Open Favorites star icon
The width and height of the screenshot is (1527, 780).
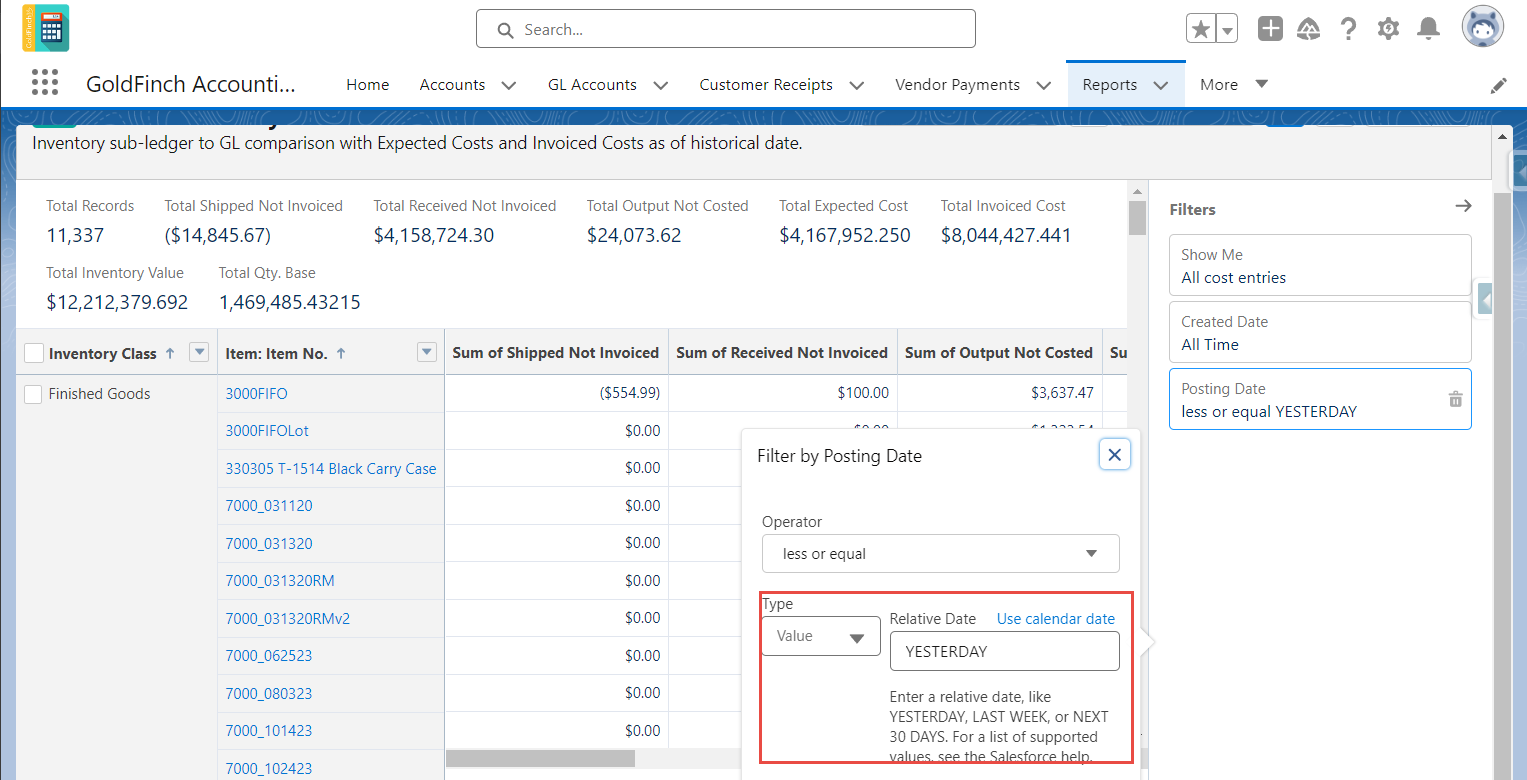pos(1201,29)
